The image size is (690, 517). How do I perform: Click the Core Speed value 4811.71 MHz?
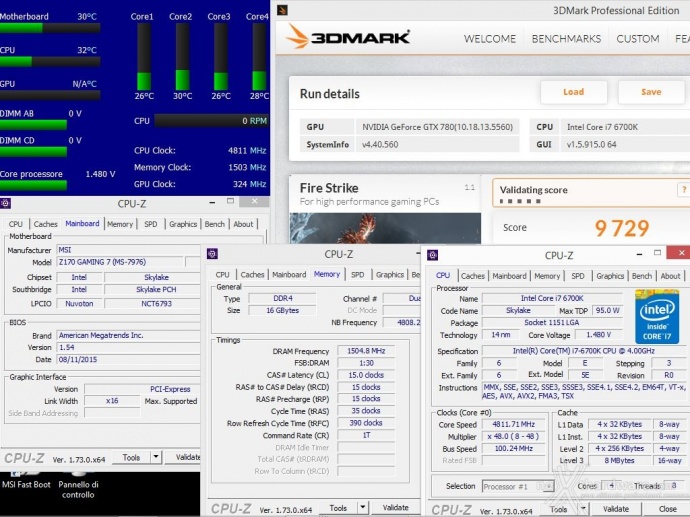pyautogui.click(x=514, y=424)
